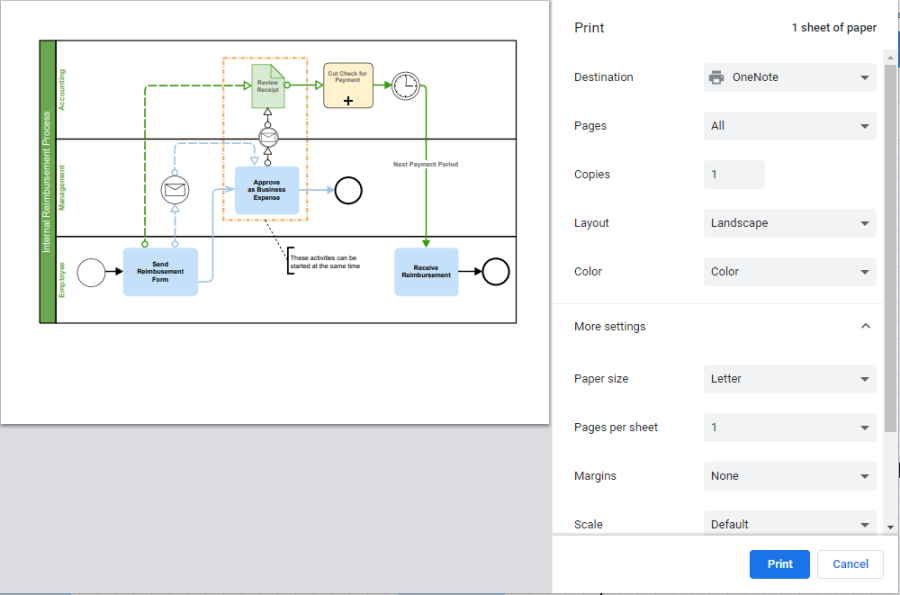Change the Layout dropdown from Landscape
Viewport: 900px width, 595px height.
790,223
